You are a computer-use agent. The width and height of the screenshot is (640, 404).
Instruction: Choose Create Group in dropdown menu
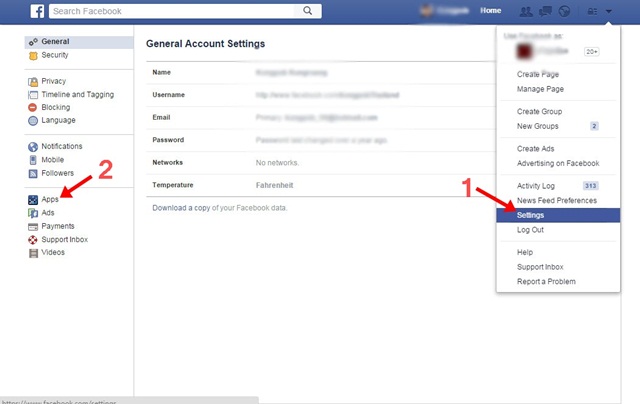(539, 111)
